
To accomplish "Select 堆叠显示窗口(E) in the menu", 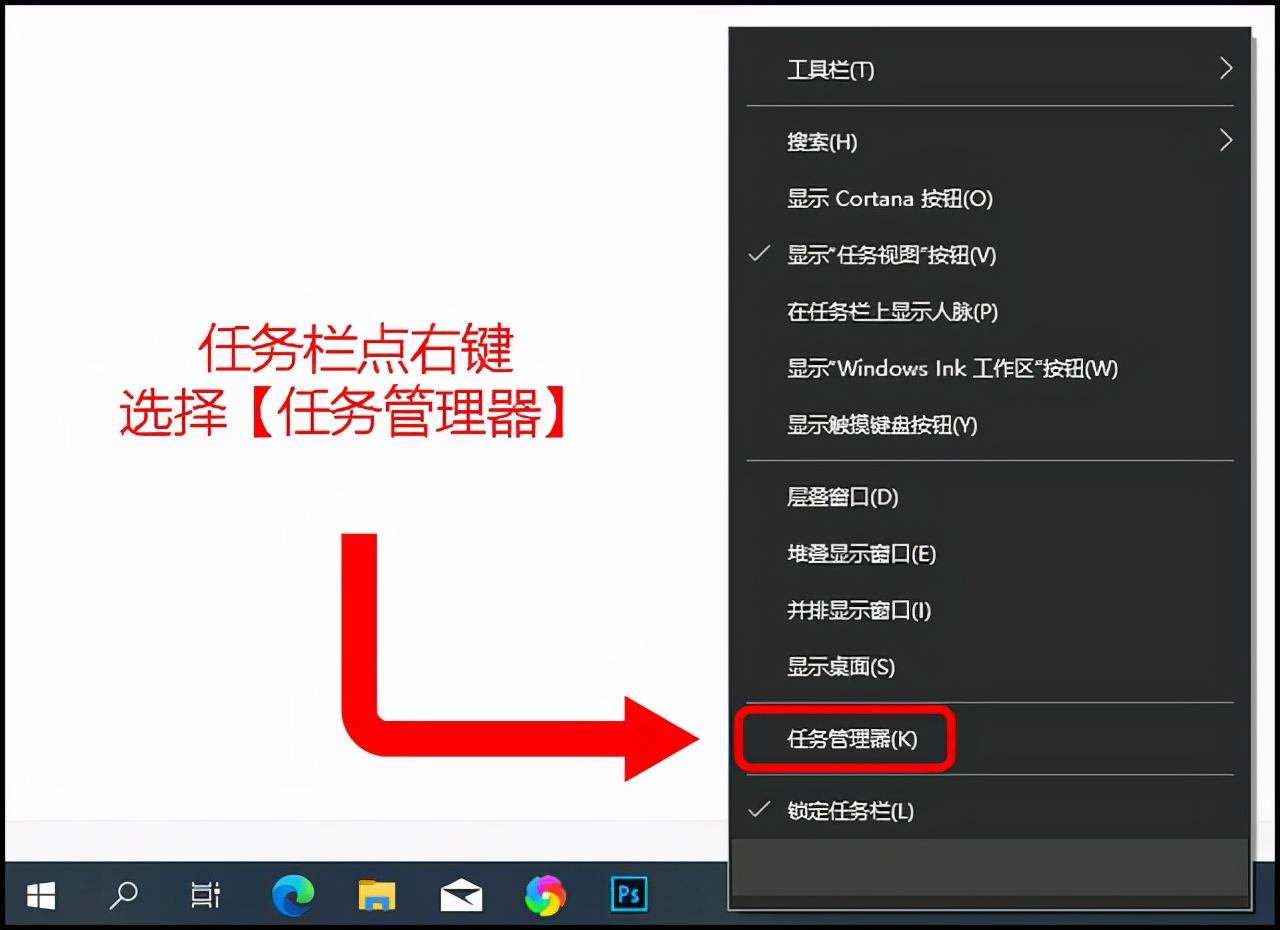I will (x=861, y=554).
